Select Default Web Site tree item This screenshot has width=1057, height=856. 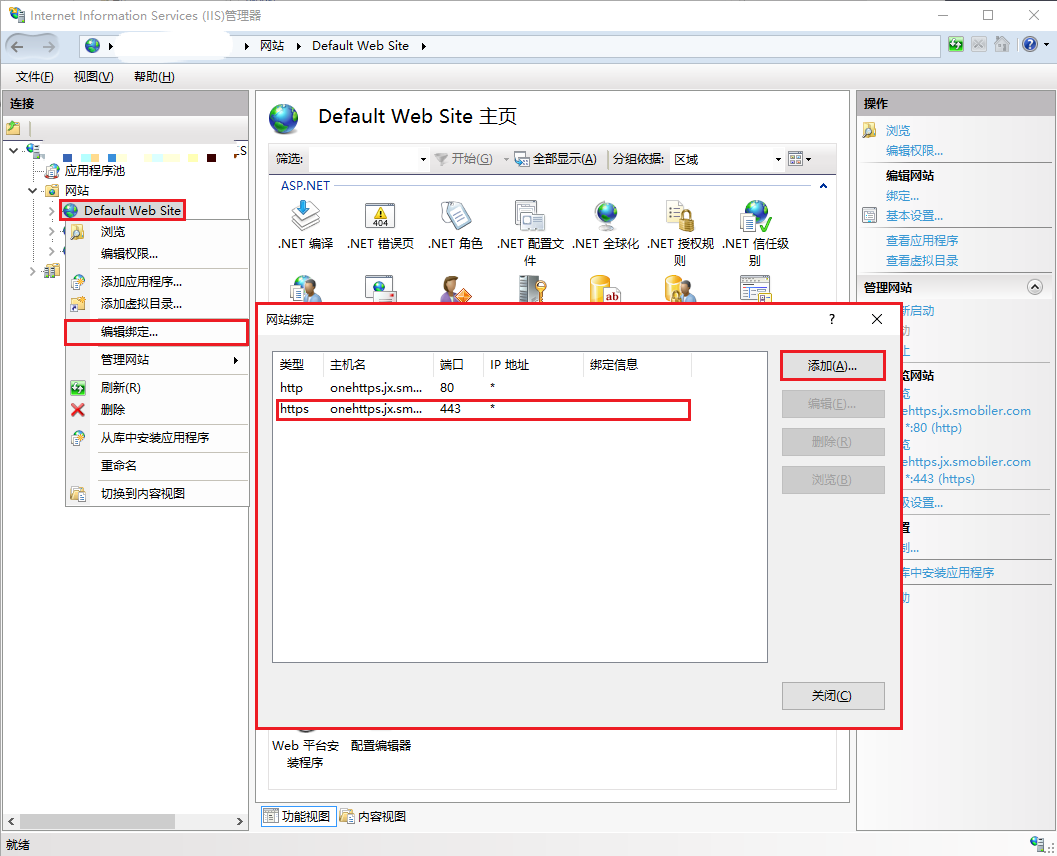[x=132, y=211]
